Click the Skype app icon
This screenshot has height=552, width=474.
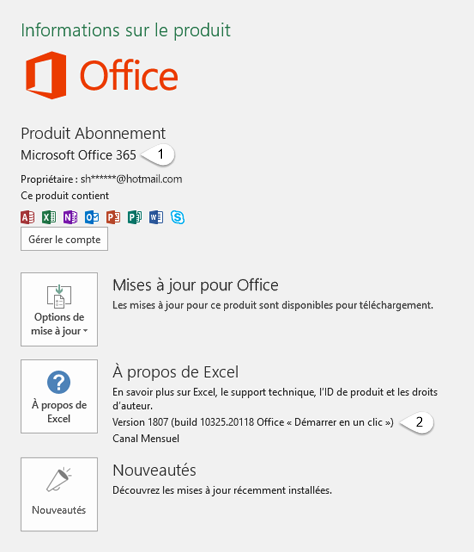(177, 217)
